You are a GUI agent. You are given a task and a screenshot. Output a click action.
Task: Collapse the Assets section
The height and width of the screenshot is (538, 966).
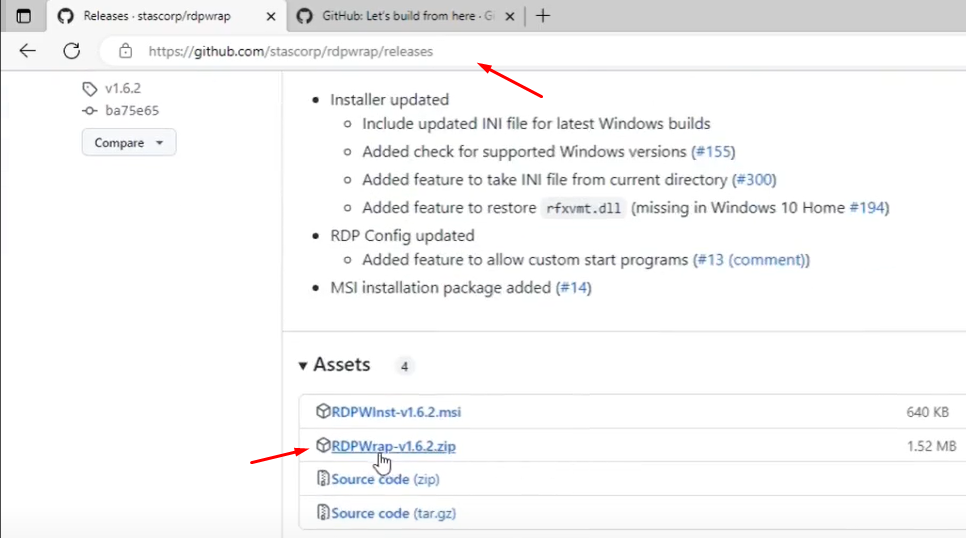coord(335,365)
